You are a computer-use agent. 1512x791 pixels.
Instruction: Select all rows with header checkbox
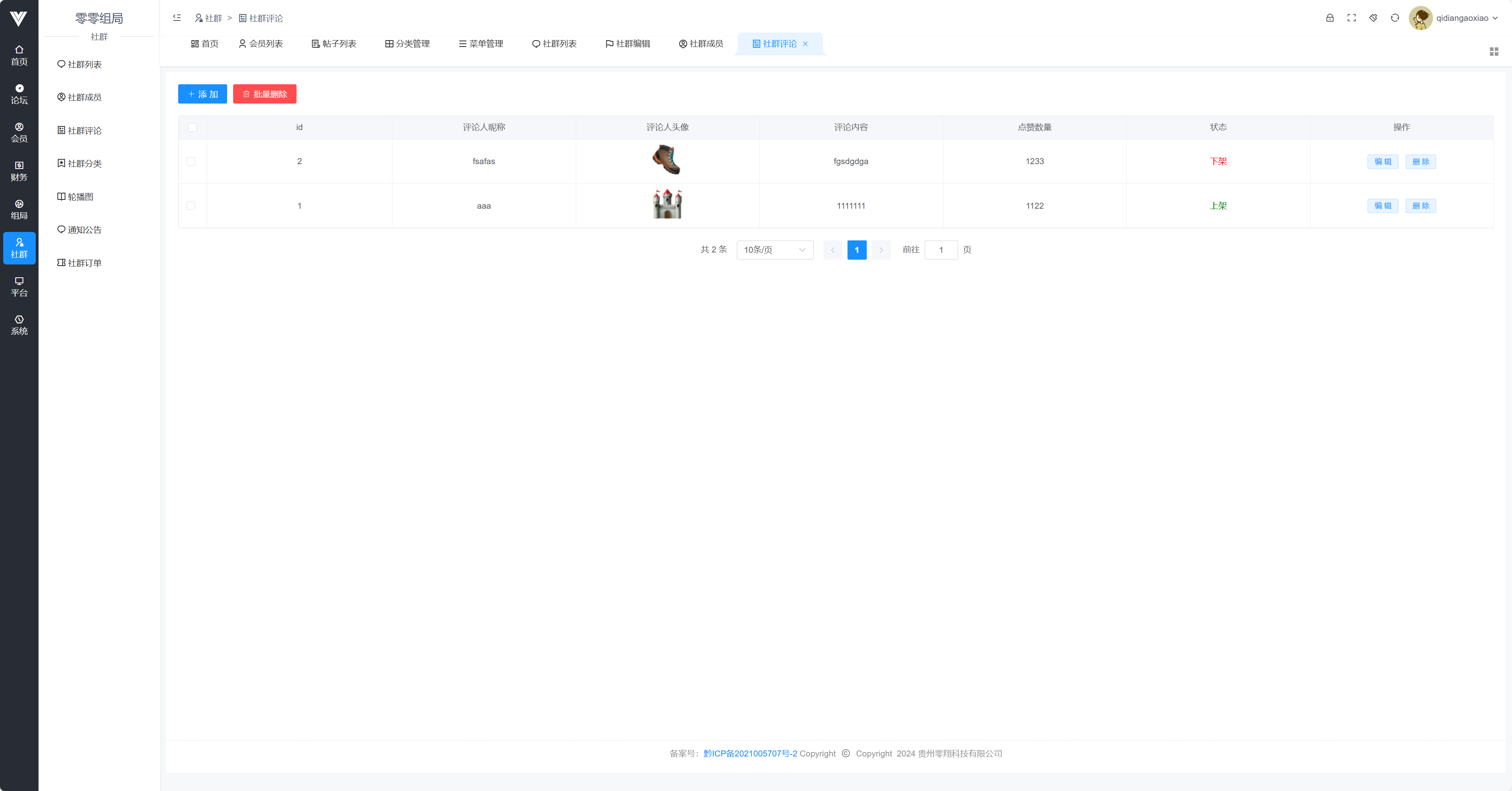click(x=193, y=128)
